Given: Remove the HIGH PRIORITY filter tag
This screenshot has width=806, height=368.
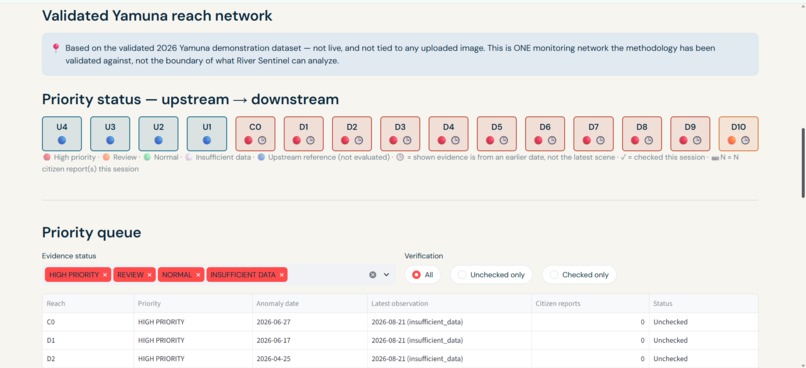Looking at the screenshot, I should tap(105, 275).
